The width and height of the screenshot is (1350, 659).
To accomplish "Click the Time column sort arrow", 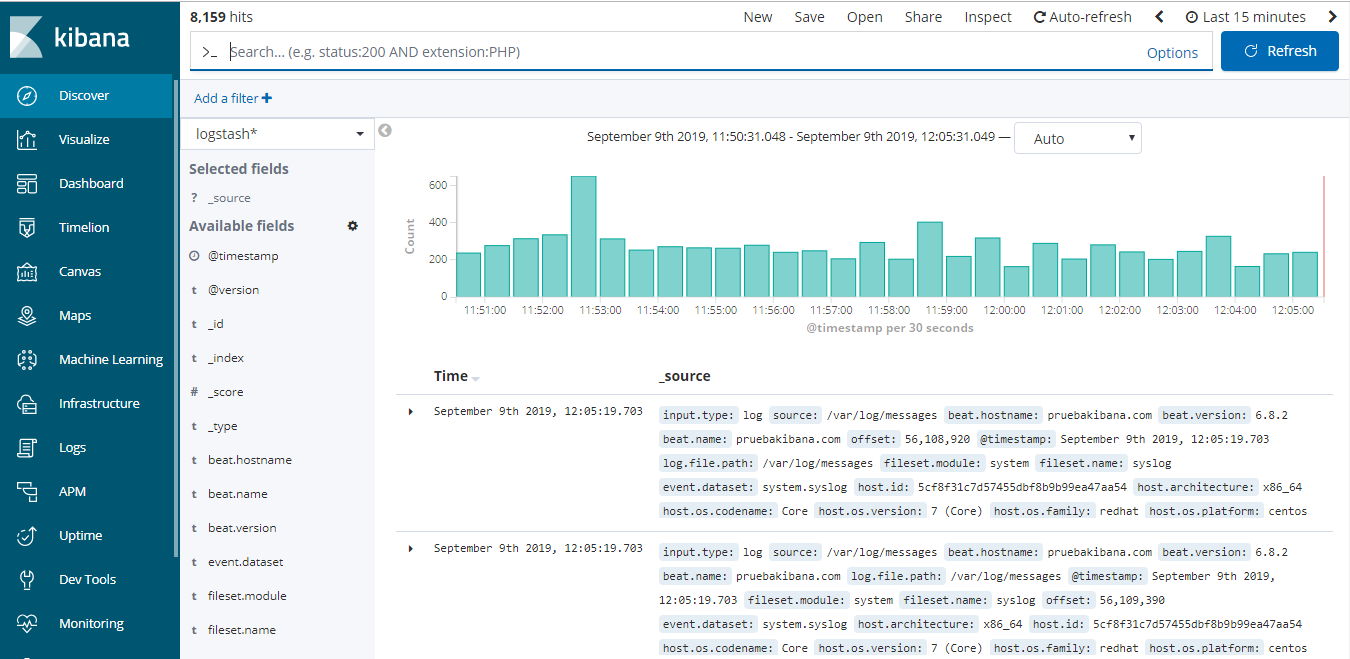I will (475, 378).
